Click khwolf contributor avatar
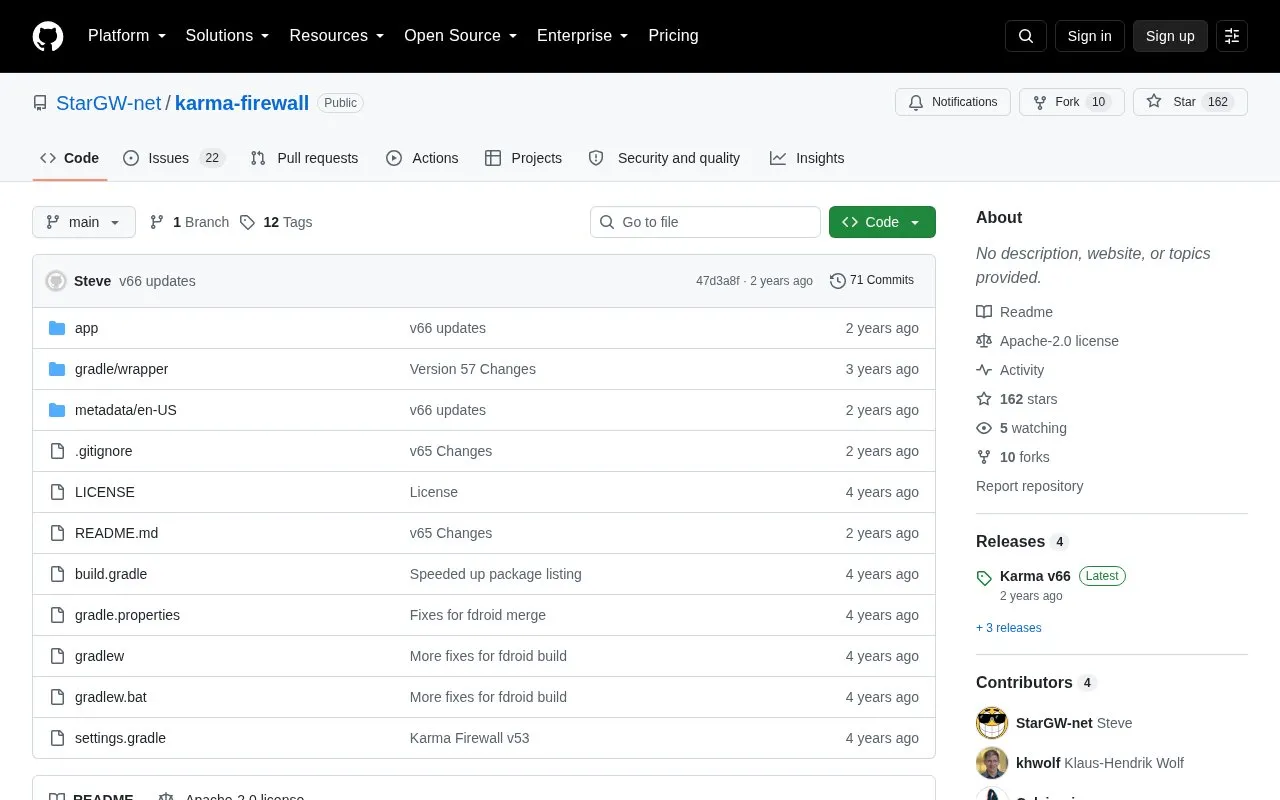Image resolution: width=1280 pixels, height=800 pixels. click(x=992, y=763)
